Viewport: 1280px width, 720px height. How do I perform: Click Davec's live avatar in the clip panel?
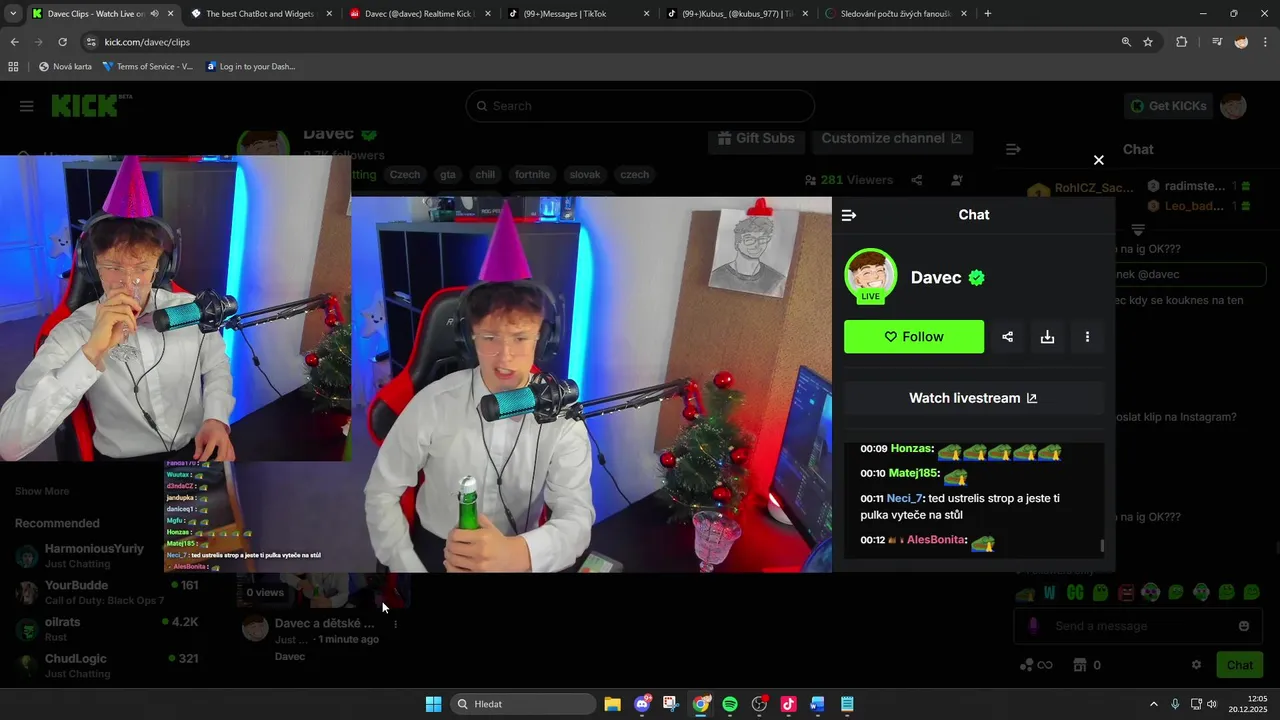pyautogui.click(x=871, y=276)
